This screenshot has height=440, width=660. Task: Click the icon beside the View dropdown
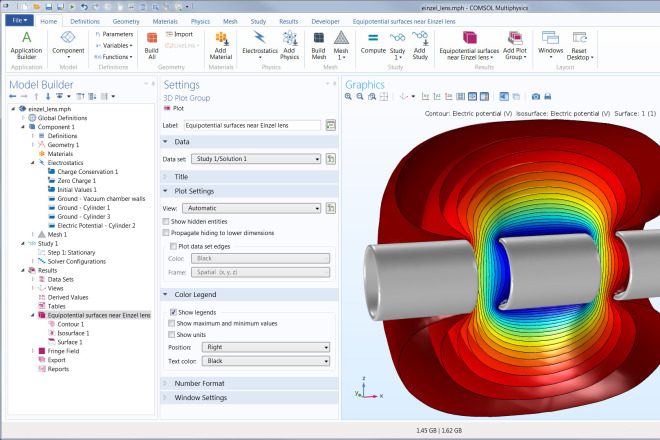(331, 208)
